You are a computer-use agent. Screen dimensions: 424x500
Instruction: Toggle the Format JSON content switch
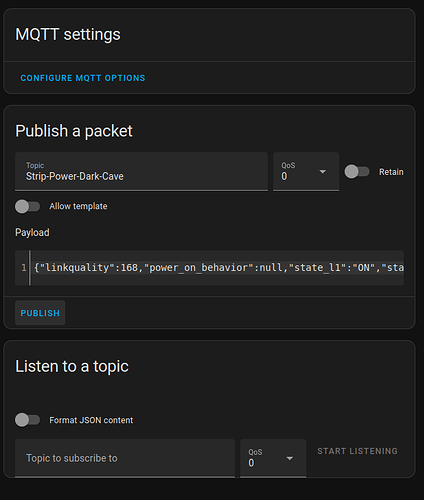[27, 420]
